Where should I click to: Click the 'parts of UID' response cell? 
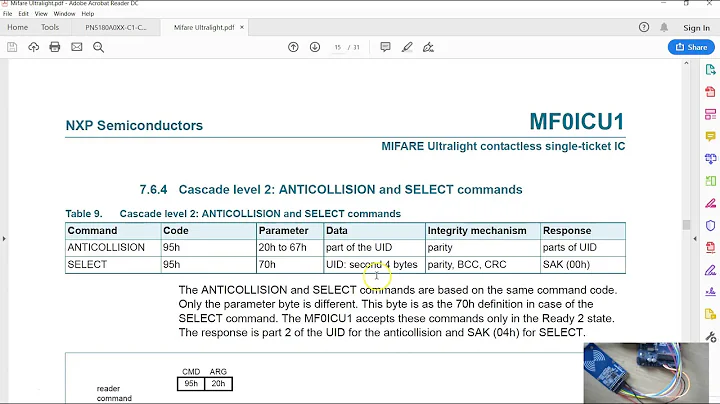pyautogui.click(x=583, y=247)
